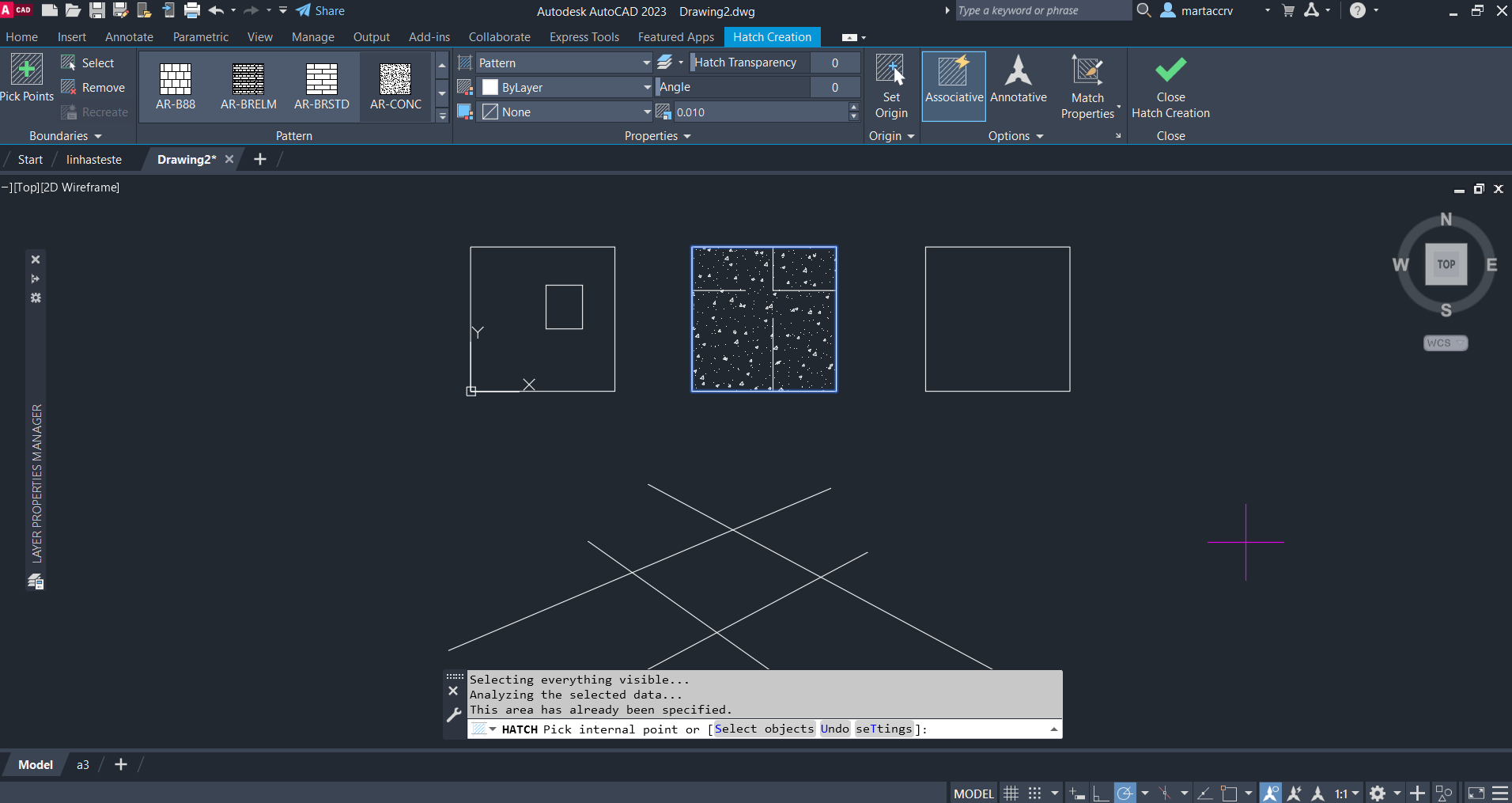Screen dimensions: 1512x803
Task: Click the Pick Points boundary tool
Action: pos(27,78)
